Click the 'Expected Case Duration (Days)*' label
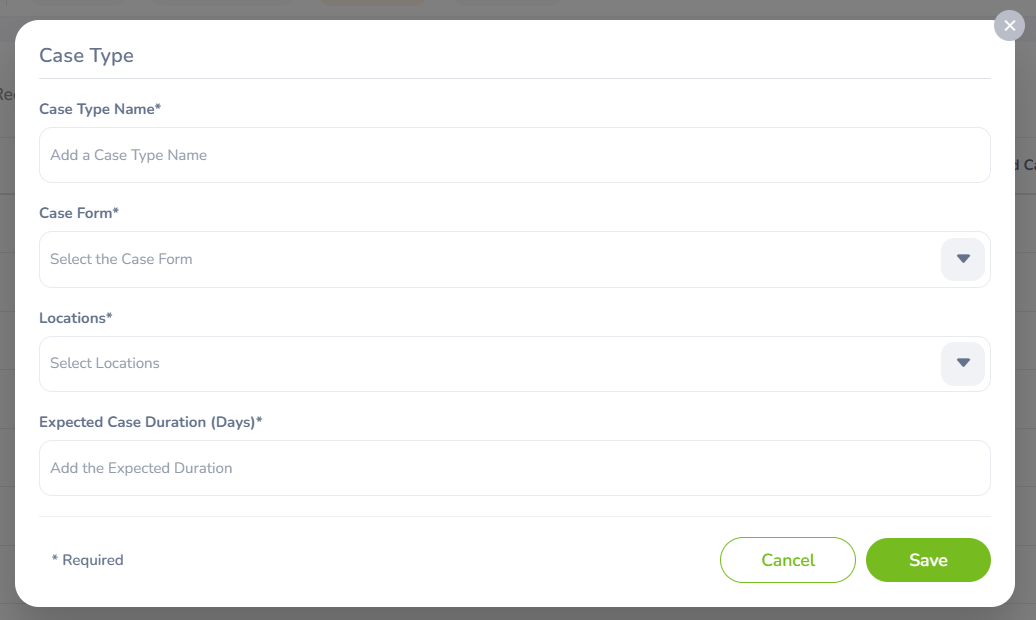 click(x=150, y=422)
